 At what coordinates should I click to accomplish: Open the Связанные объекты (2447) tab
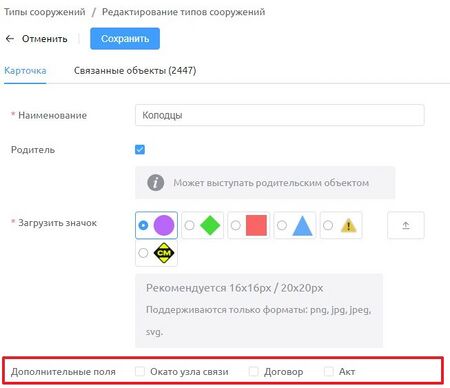point(135,71)
